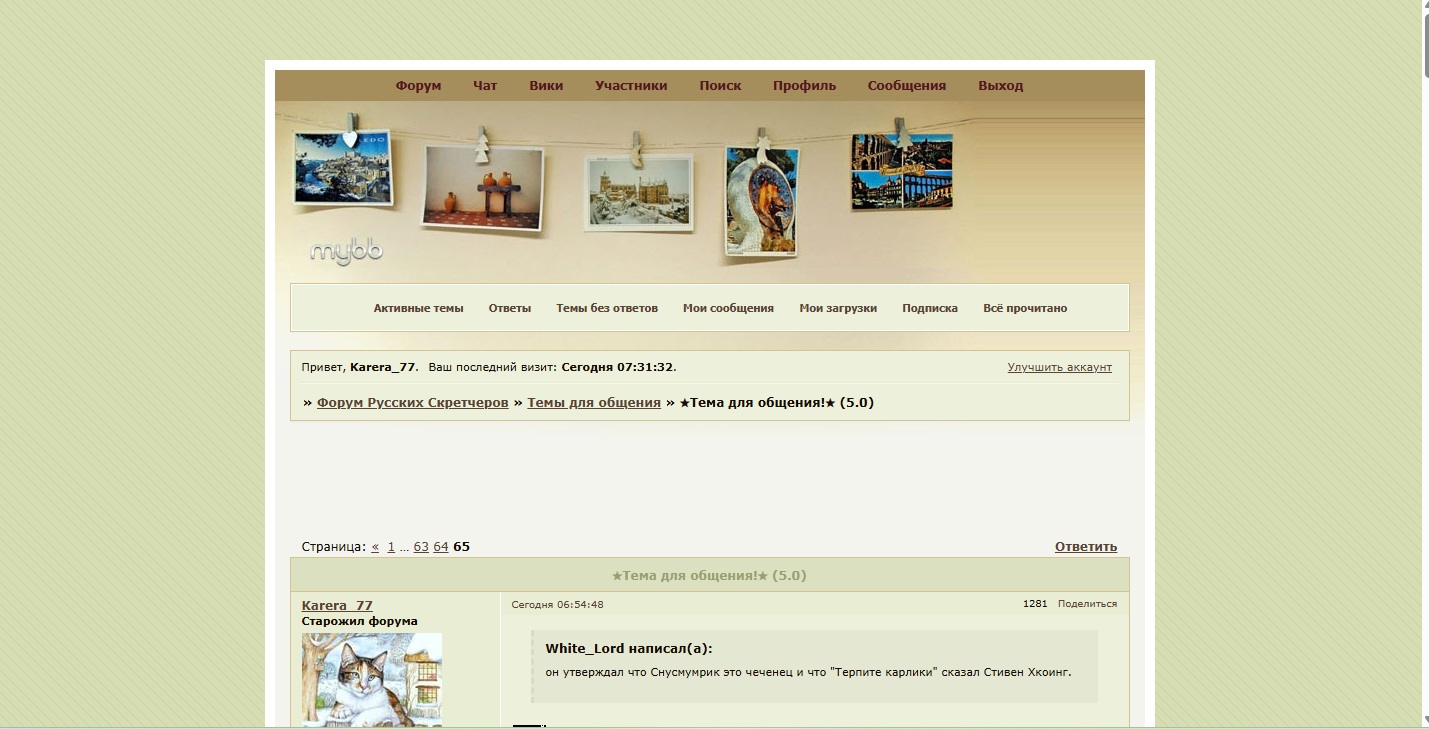Image resolution: width=1429 pixels, height=729 pixels.
Task: Open Форум Русских Скретчеров breadcrumb
Action: [413, 403]
